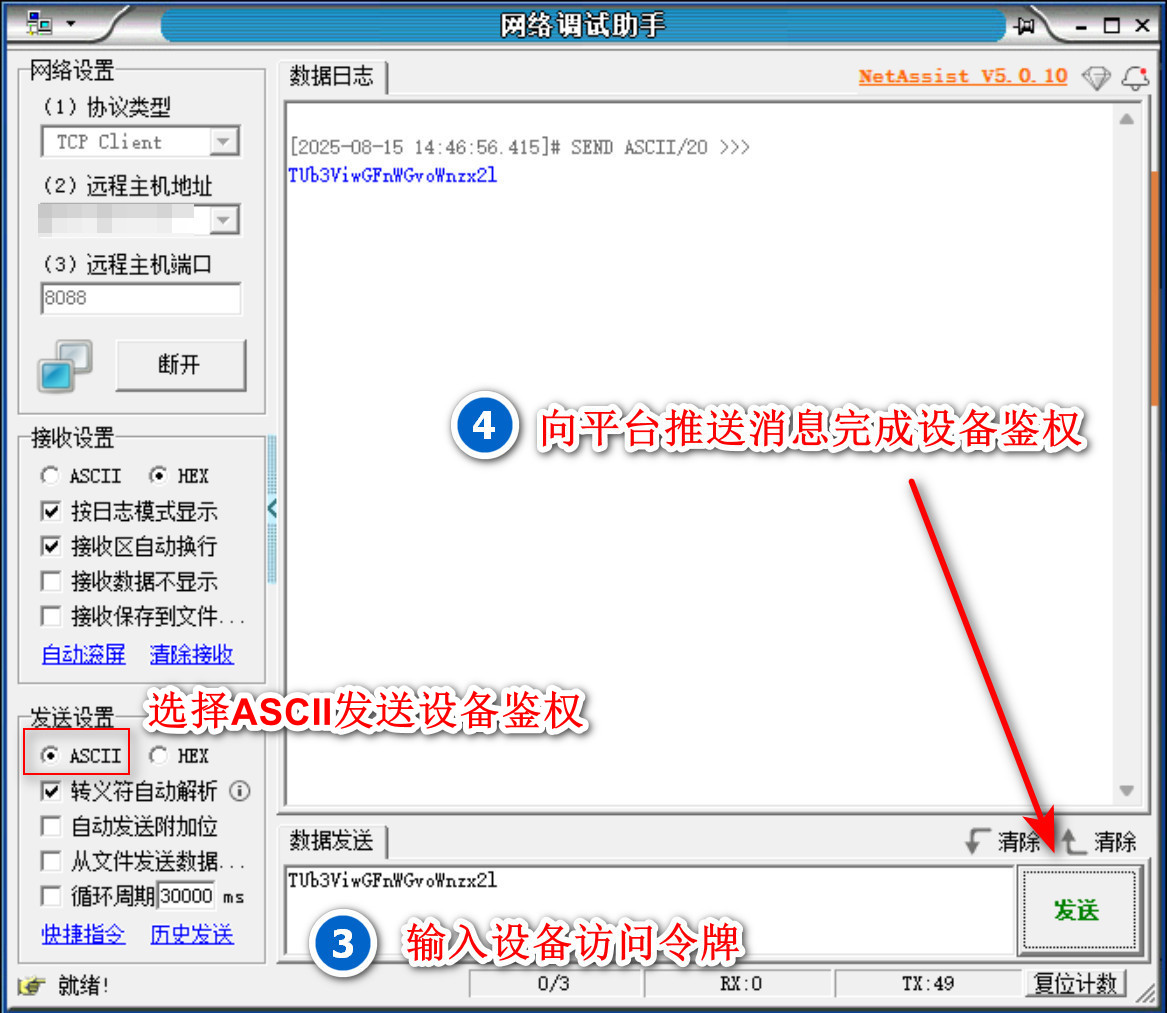Click the remote host port input field
This screenshot has height=1013, width=1167.
click(140, 298)
